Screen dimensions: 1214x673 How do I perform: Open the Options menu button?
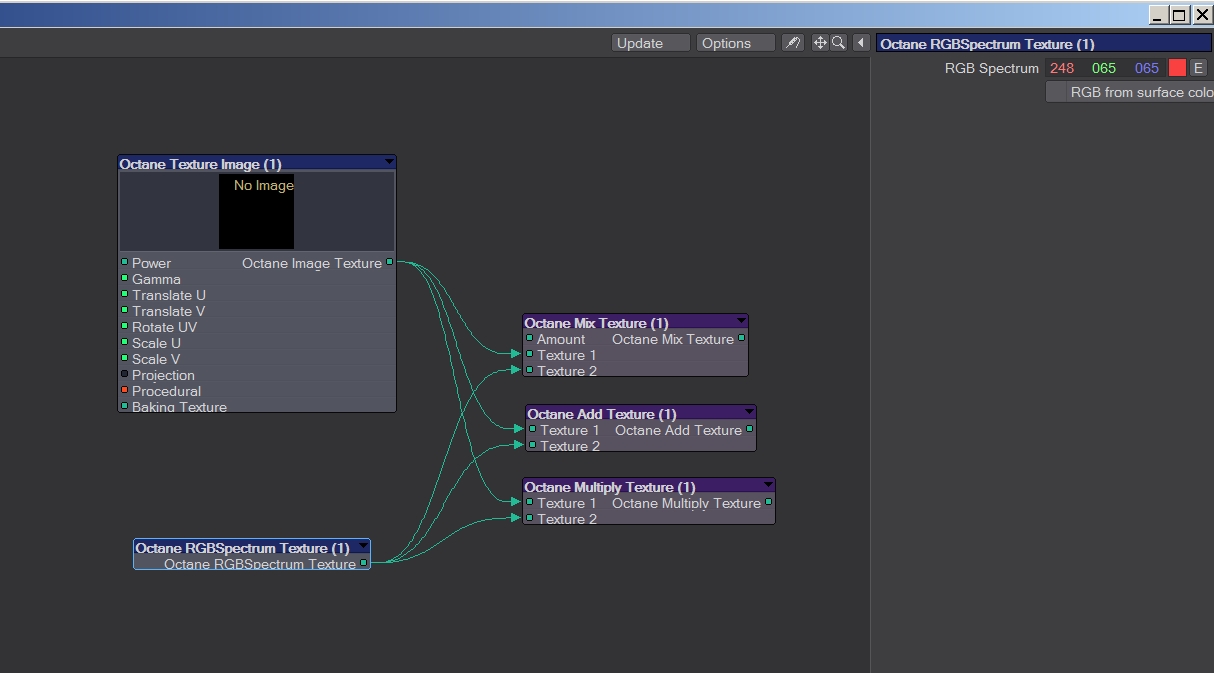pos(736,43)
